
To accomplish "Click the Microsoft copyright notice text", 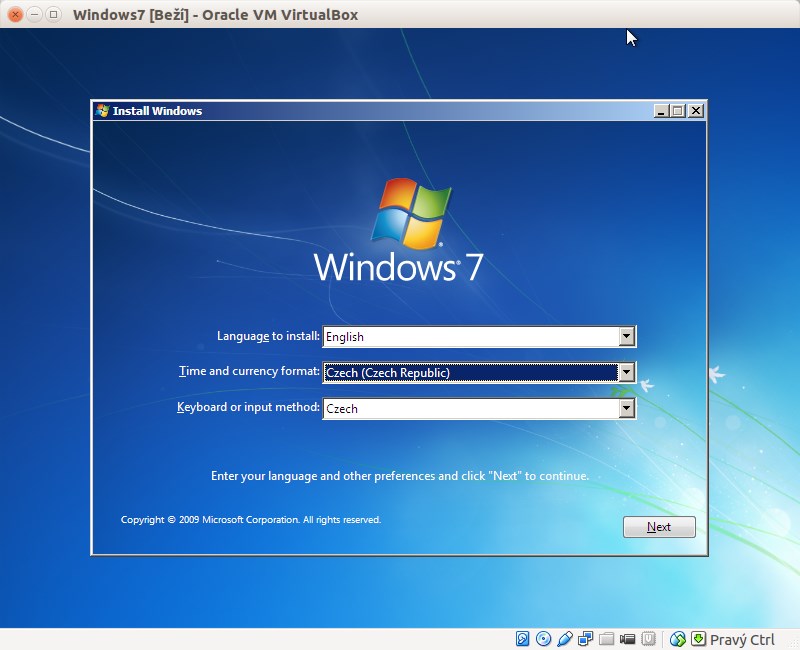I will click(250, 519).
